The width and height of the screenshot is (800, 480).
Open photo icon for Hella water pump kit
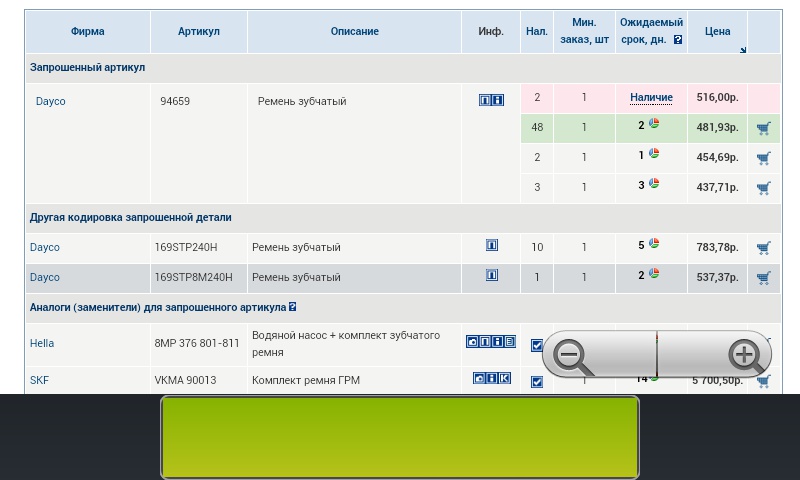pyautogui.click(x=472, y=342)
